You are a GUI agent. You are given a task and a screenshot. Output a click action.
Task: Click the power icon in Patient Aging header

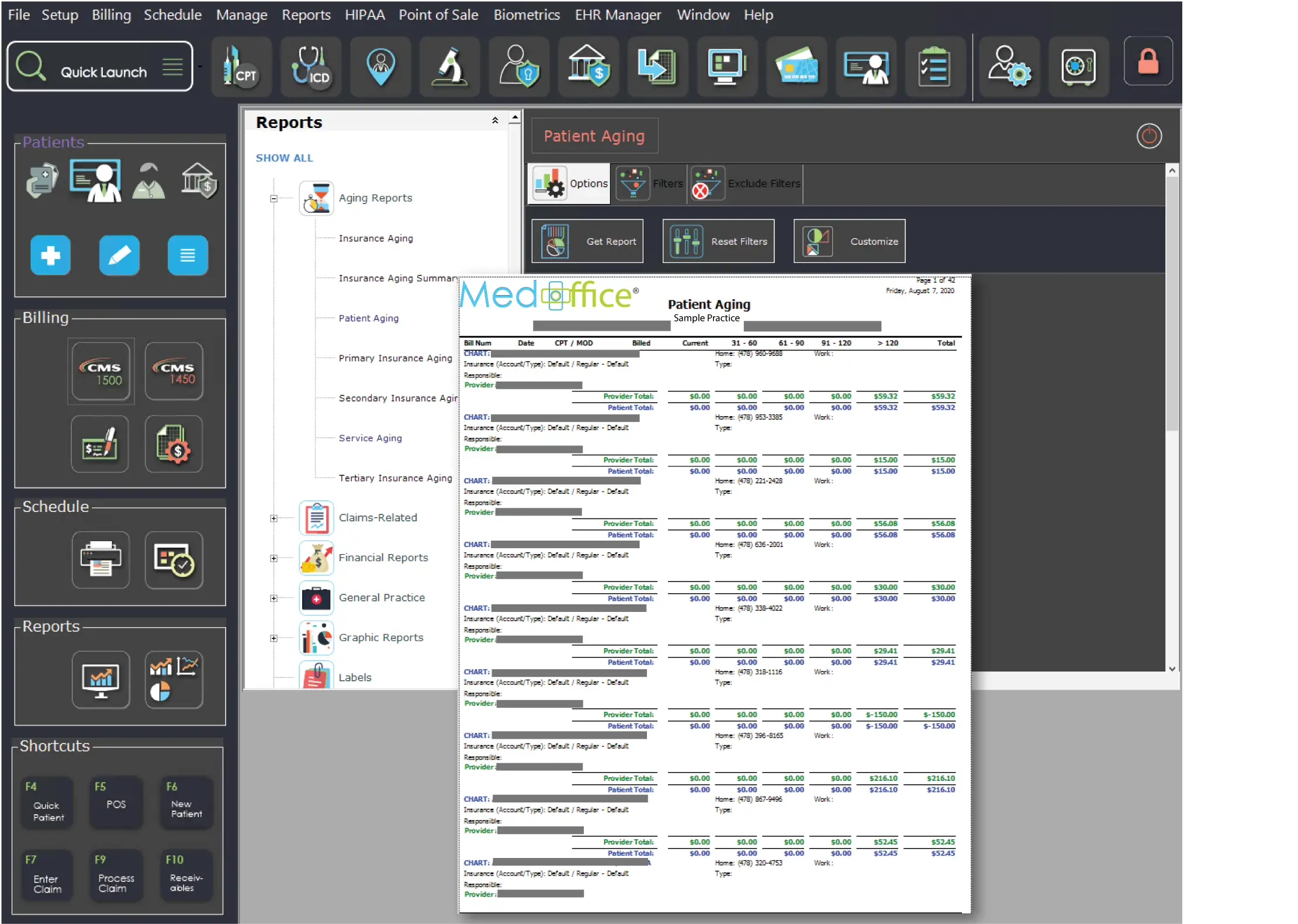1149,136
